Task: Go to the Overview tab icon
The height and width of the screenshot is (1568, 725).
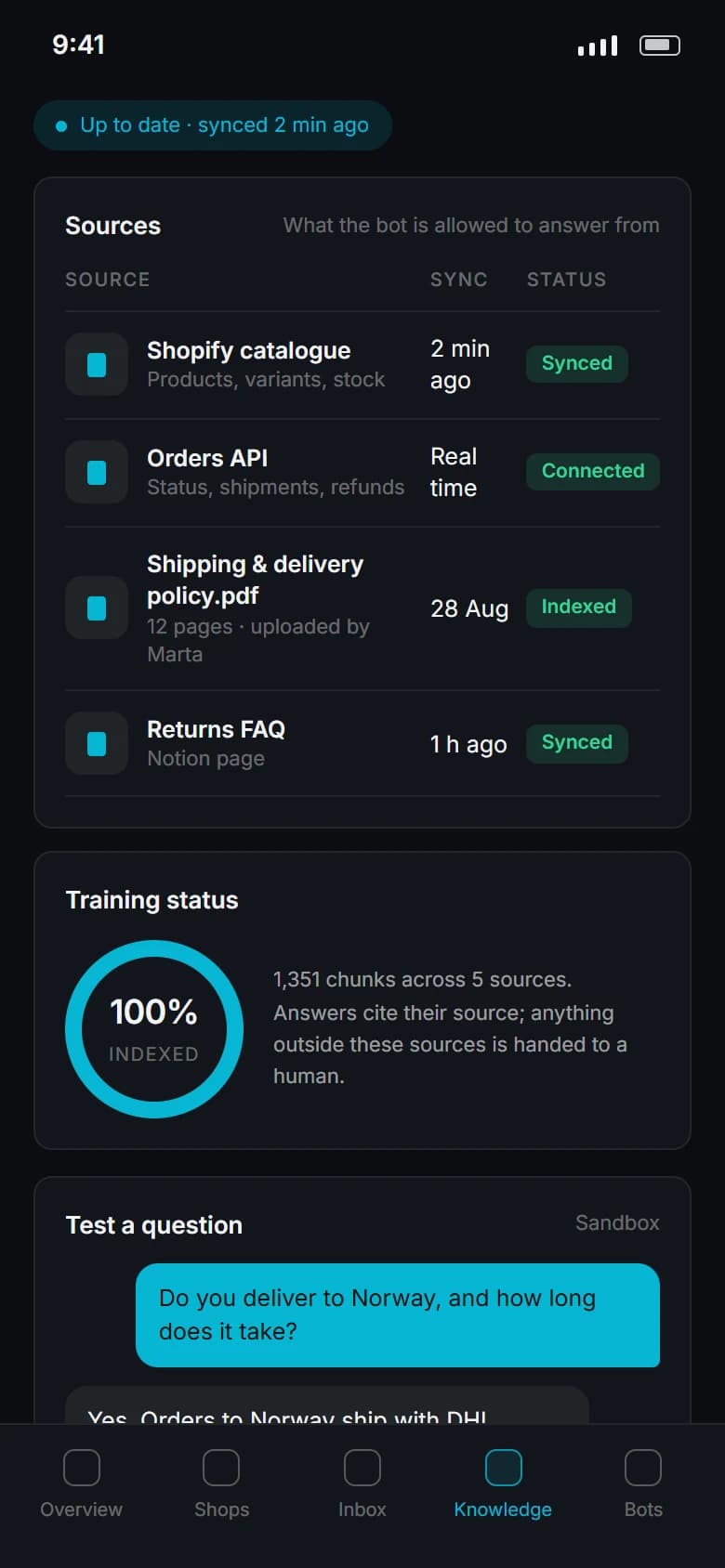Action: [x=82, y=1468]
